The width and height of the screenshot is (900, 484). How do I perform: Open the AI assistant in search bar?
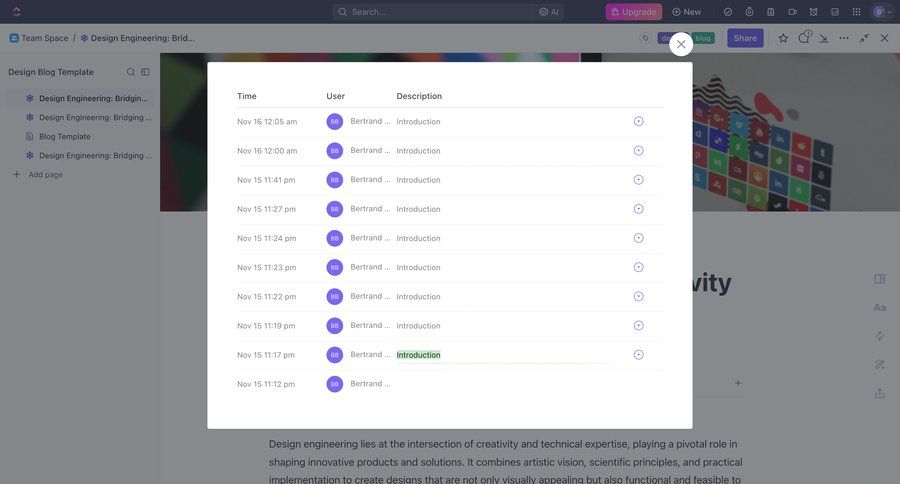coord(549,11)
